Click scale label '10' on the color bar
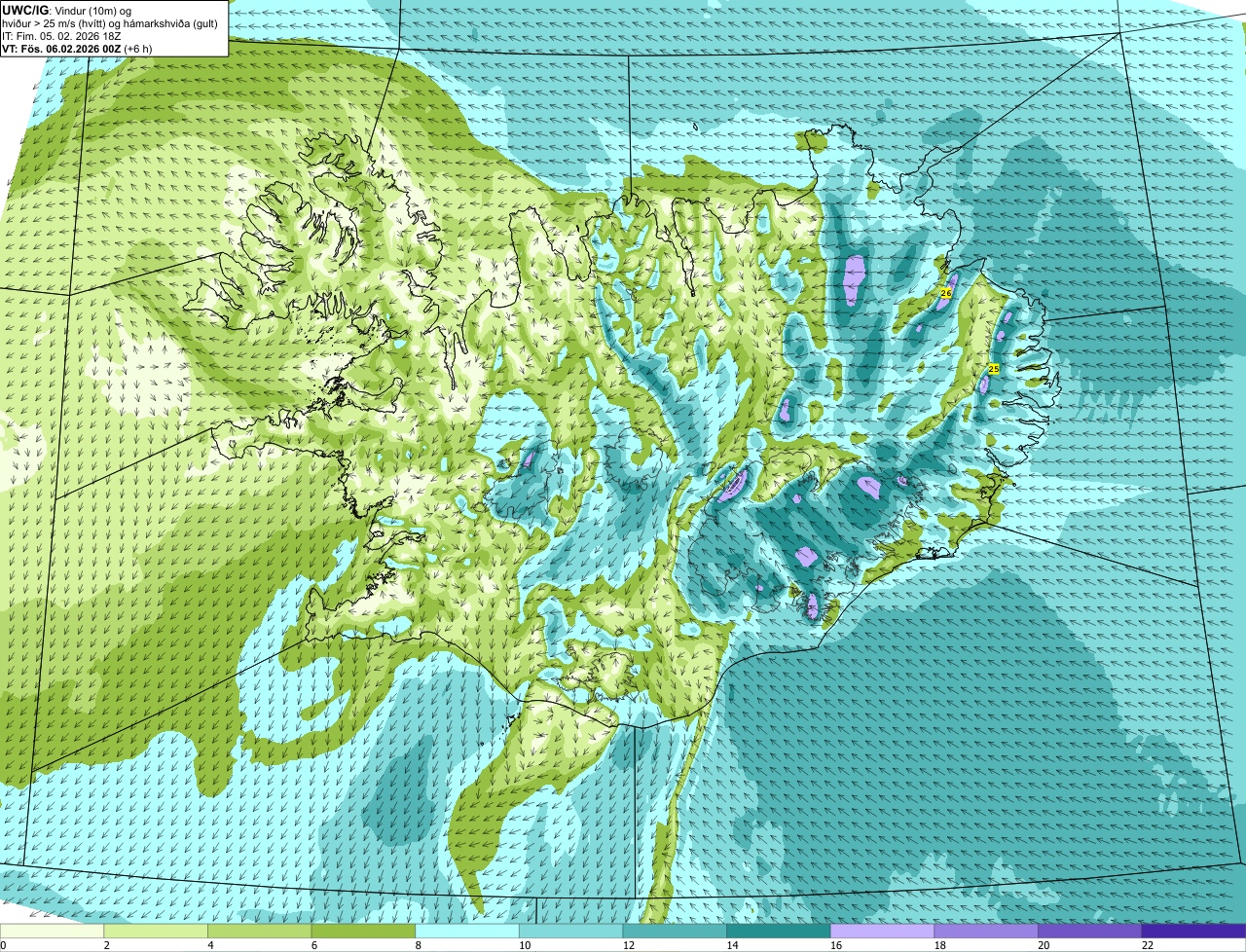 (x=525, y=945)
